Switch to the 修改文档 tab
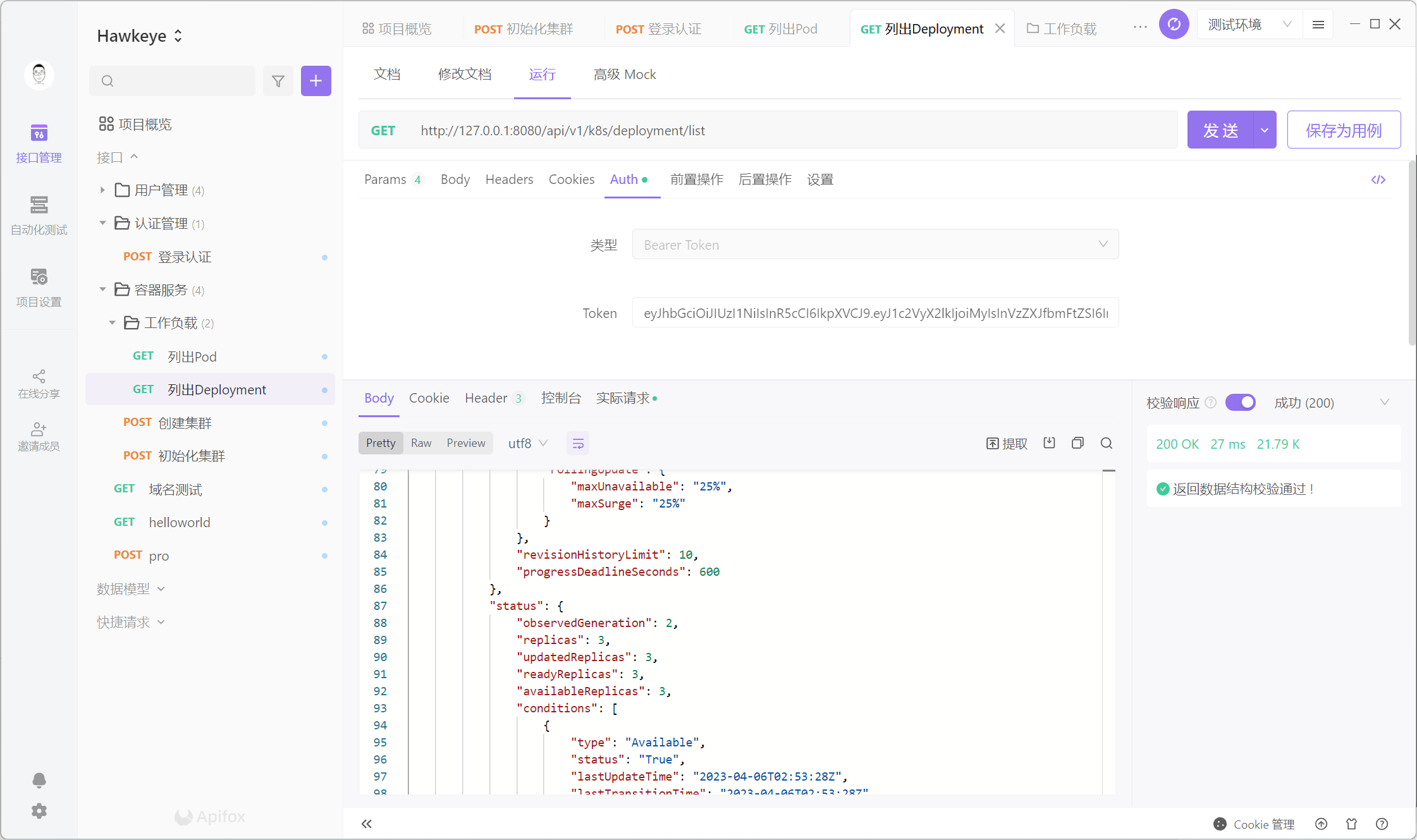The height and width of the screenshot is (840, 1417). [x=465, y=75]
